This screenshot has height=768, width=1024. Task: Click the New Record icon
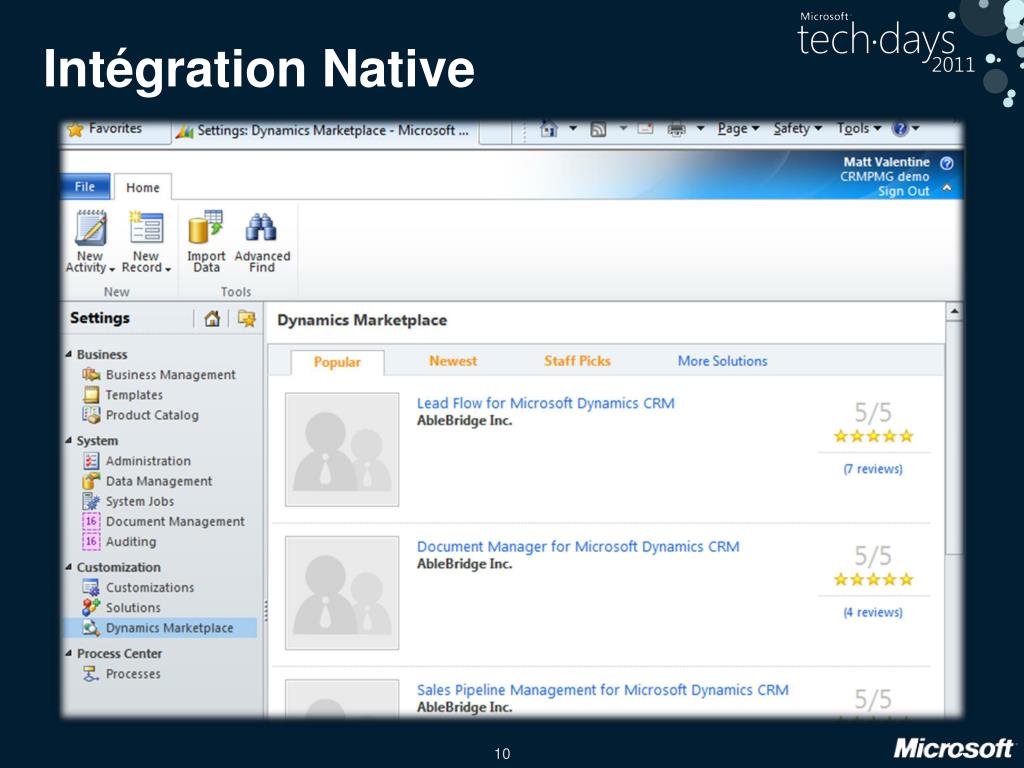[146, 228]
